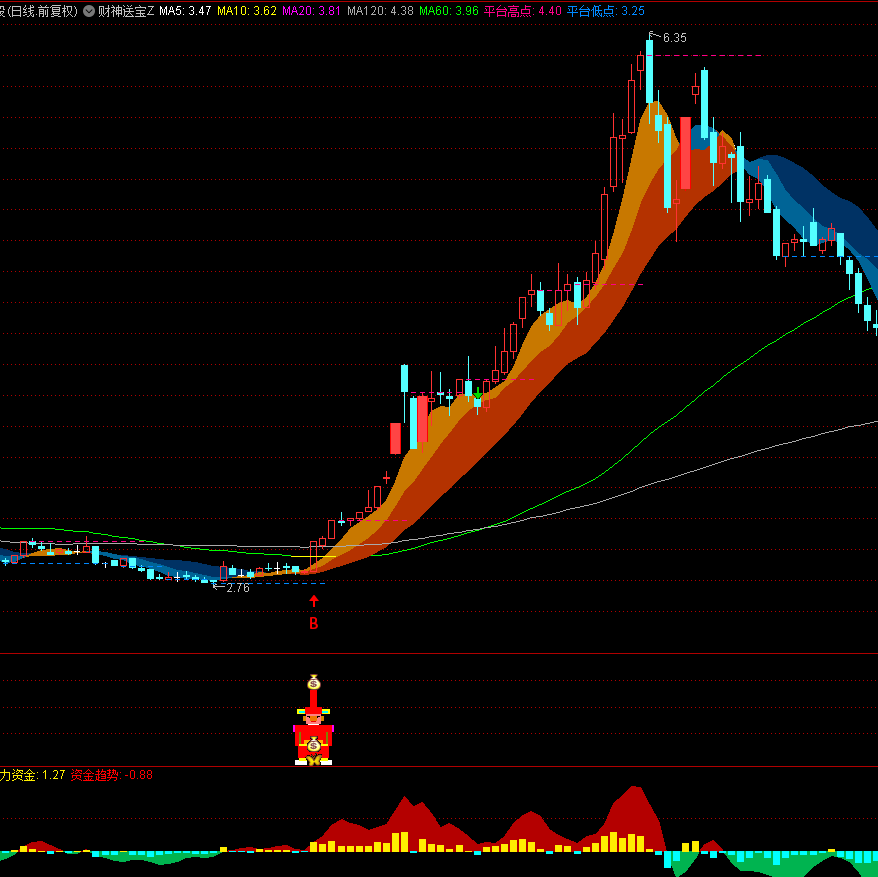878x877 pixels.
Task: Click the 平台高点 4.40 label
Action: coord(522,11)
